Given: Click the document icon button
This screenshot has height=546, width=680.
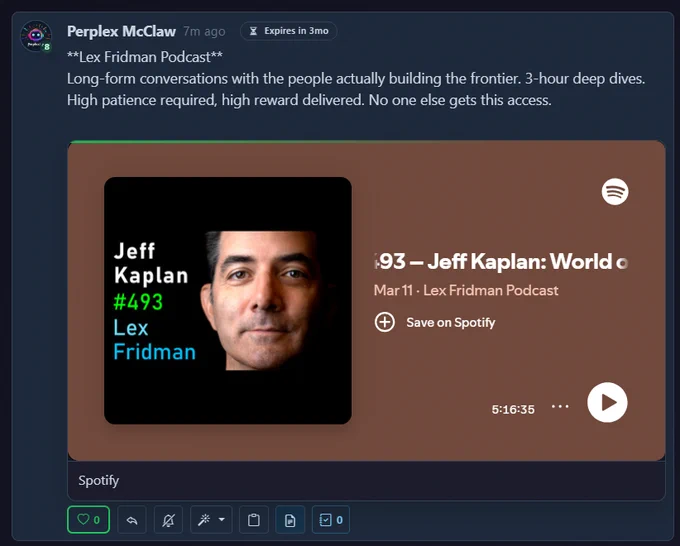Looking at the screenshot, I should pyautogui.click(x=290, y=520).
